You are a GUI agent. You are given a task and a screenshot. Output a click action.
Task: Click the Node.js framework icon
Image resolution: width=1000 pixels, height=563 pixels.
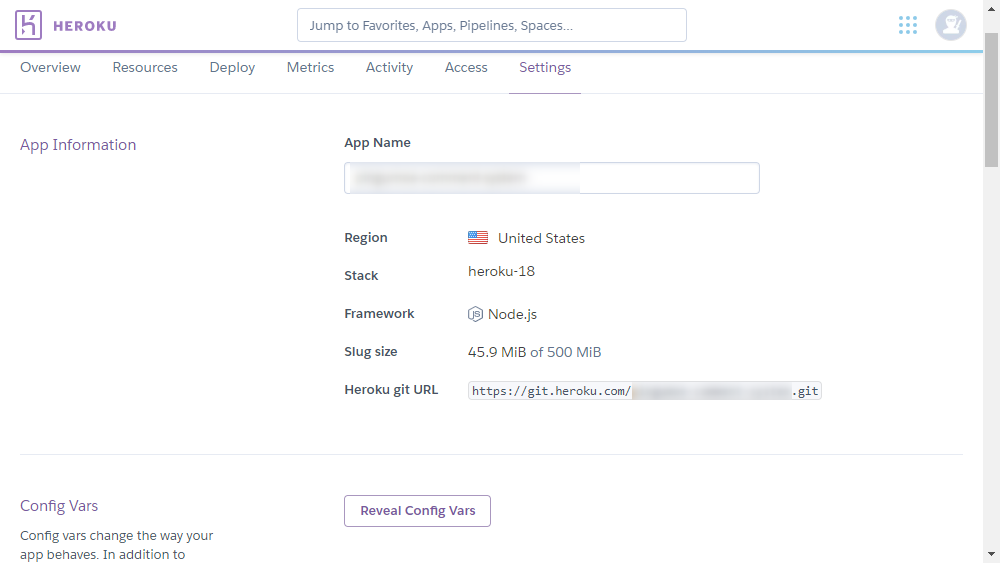point(475,314)
